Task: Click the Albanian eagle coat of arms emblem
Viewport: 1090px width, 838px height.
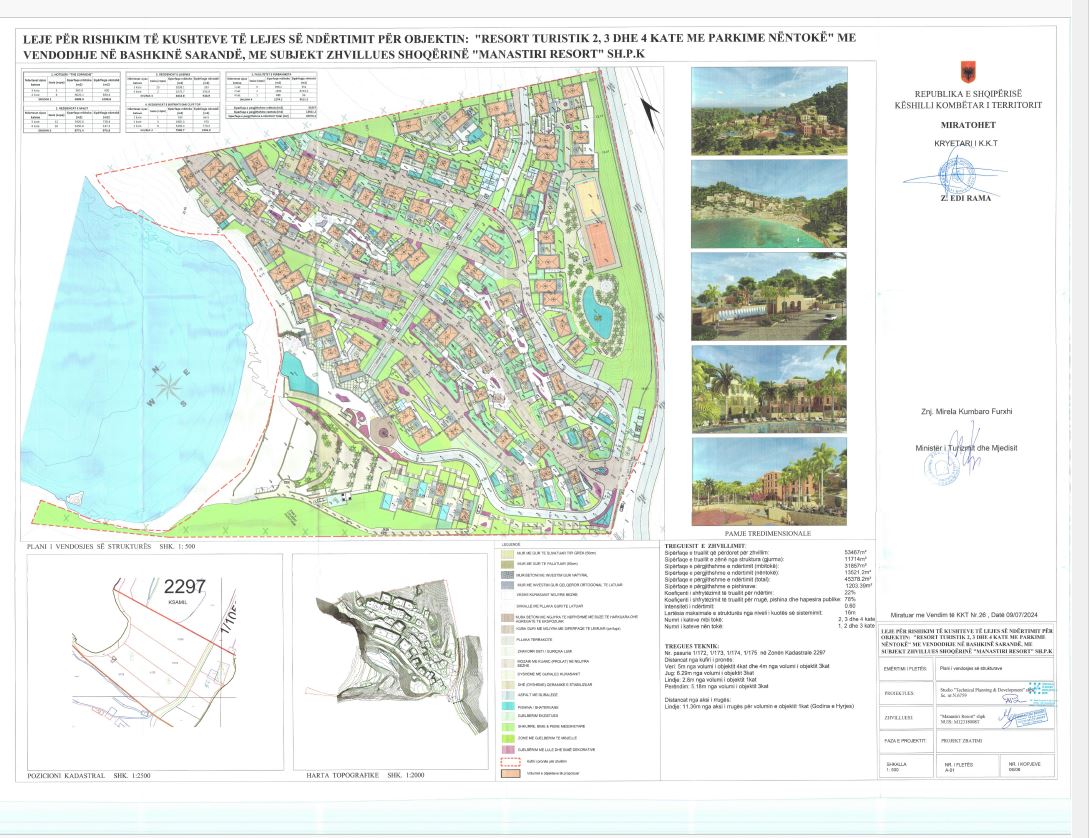Action: point(968,72)
